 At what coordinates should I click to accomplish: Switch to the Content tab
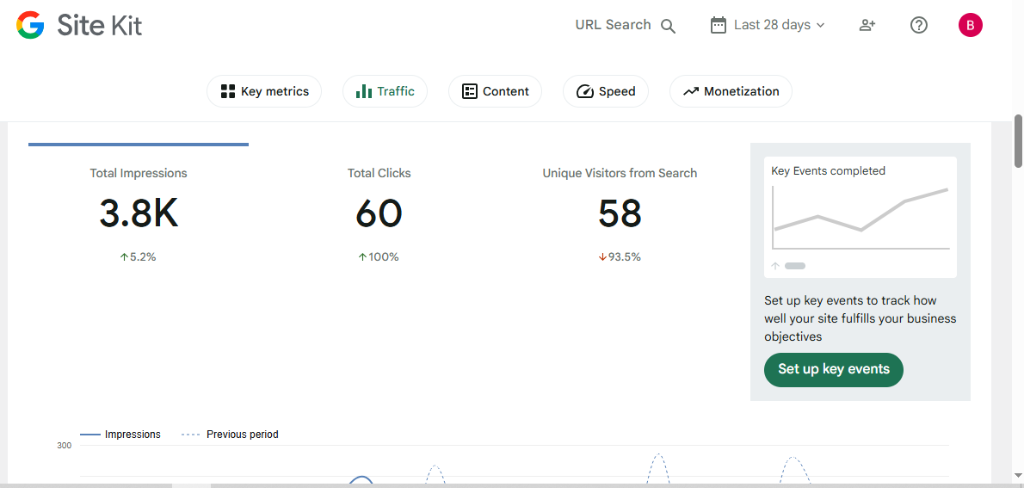click(495, 91)
